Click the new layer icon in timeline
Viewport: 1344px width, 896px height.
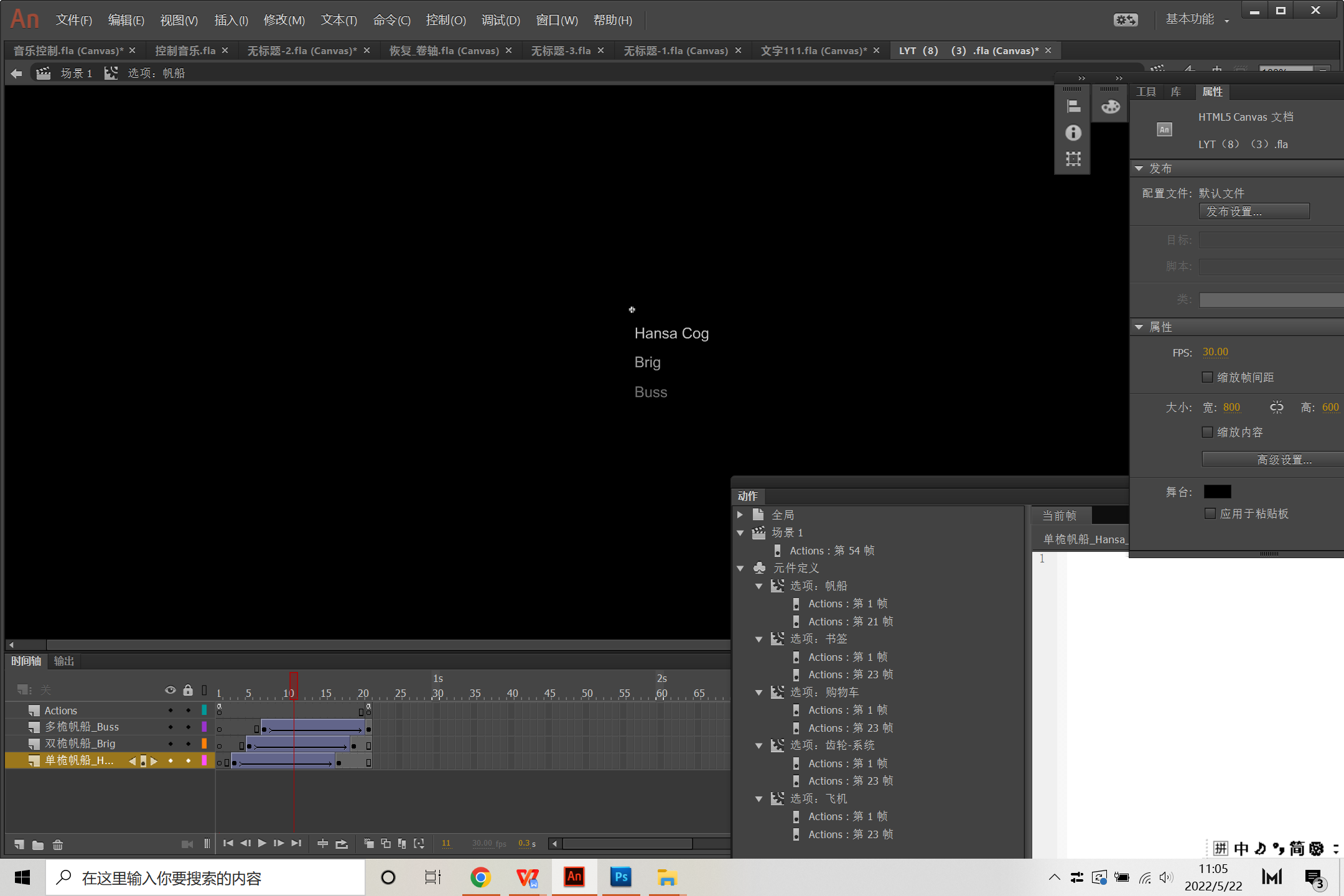click(x=19, y=844)
